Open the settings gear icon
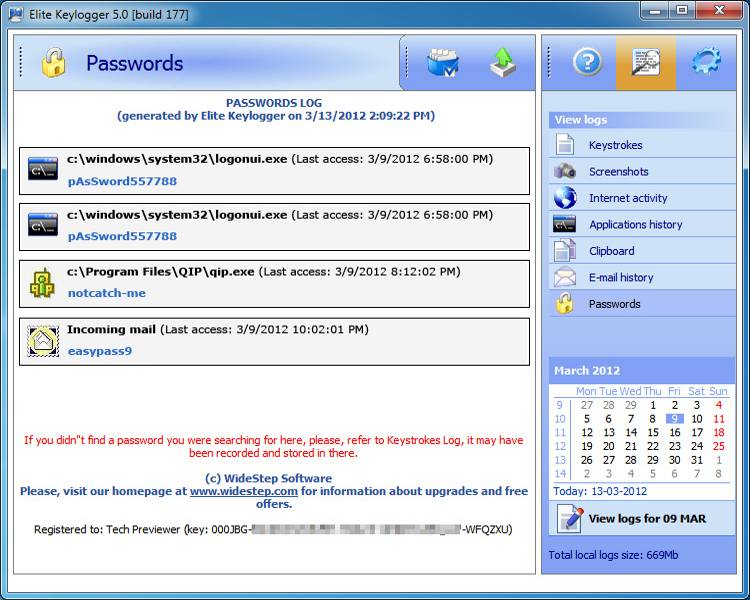 click(x=706, y=62)
